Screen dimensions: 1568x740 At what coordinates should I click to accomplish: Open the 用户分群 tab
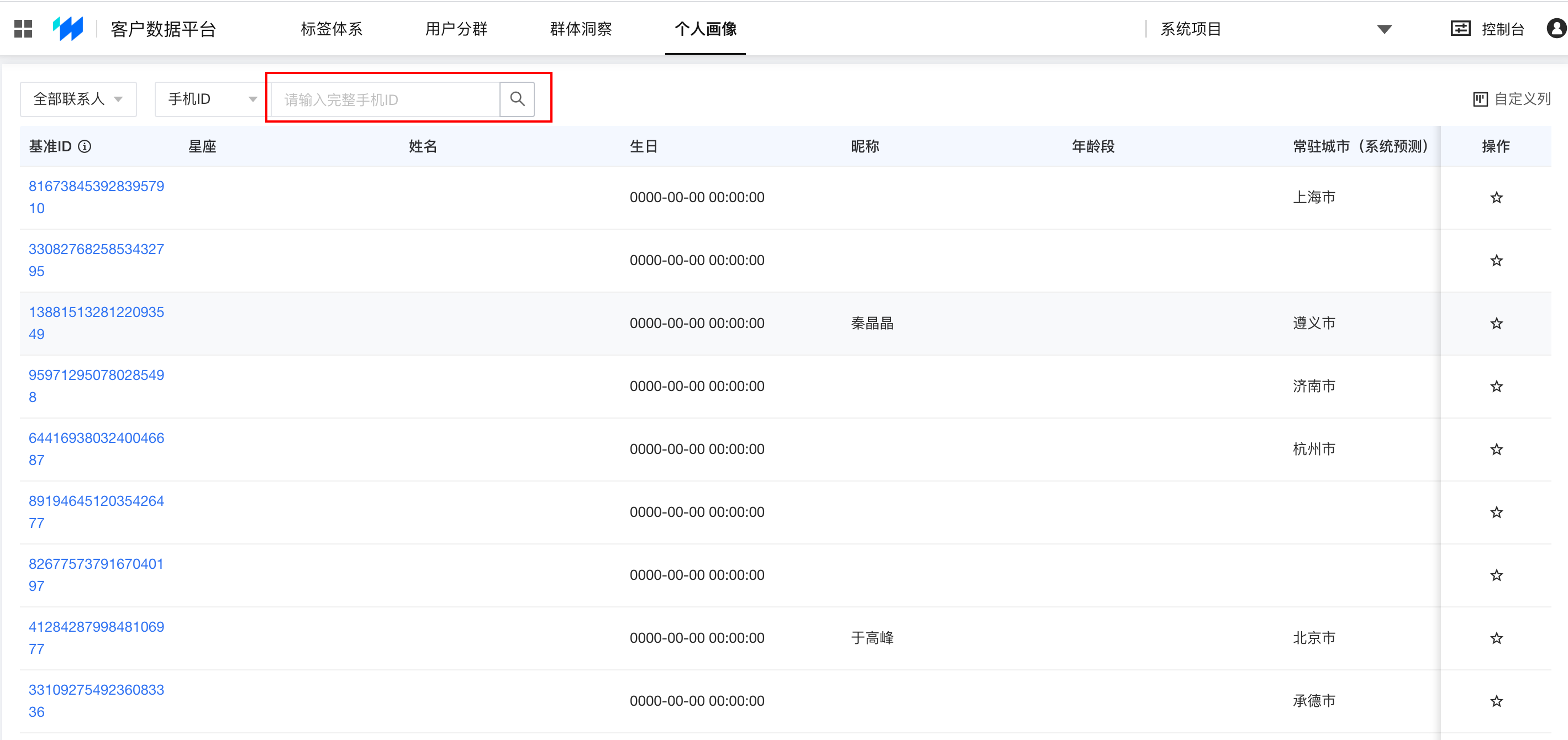coord(456,29)
